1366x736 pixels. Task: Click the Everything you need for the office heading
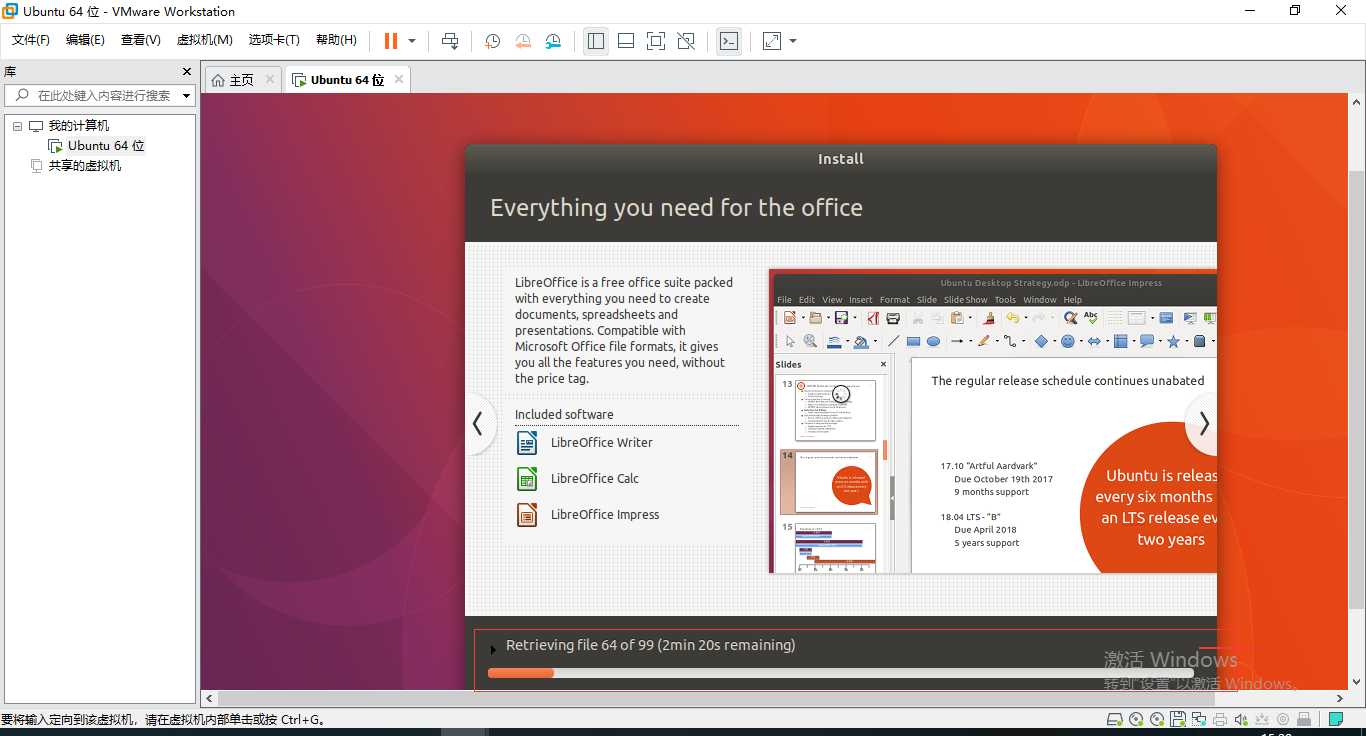[676, 208]
